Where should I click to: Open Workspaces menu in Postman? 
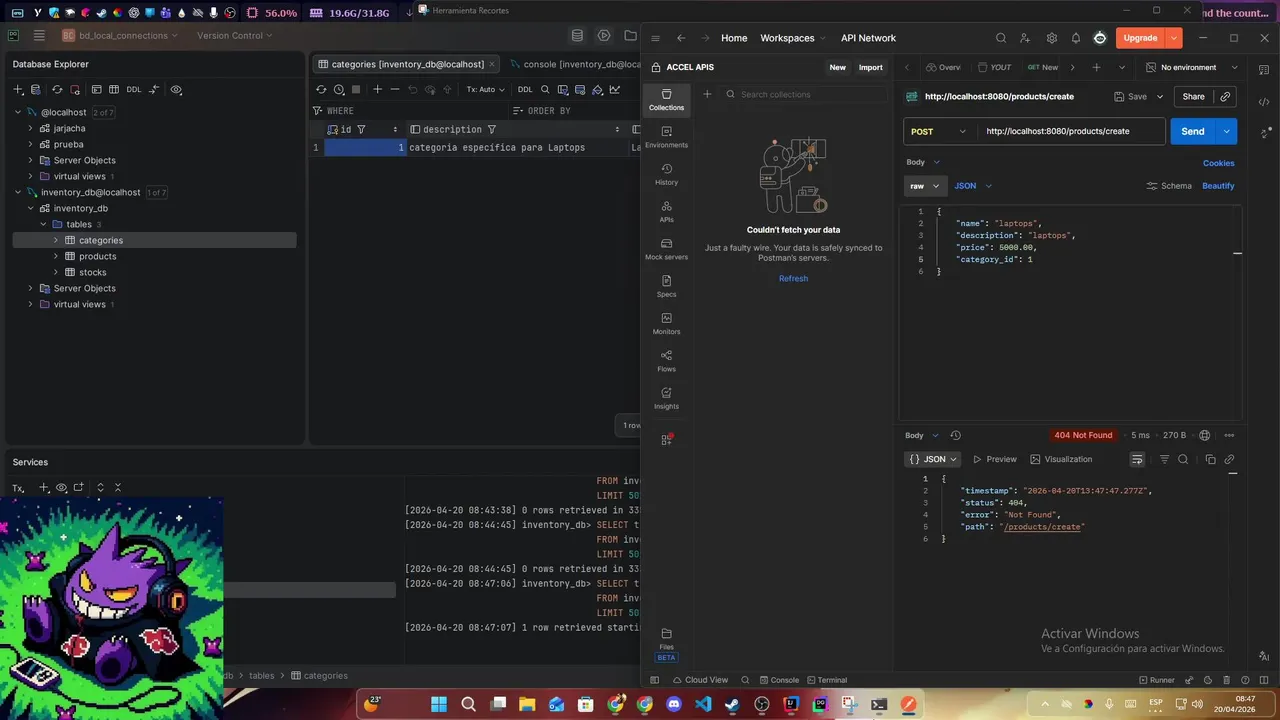tap(793, 38)
